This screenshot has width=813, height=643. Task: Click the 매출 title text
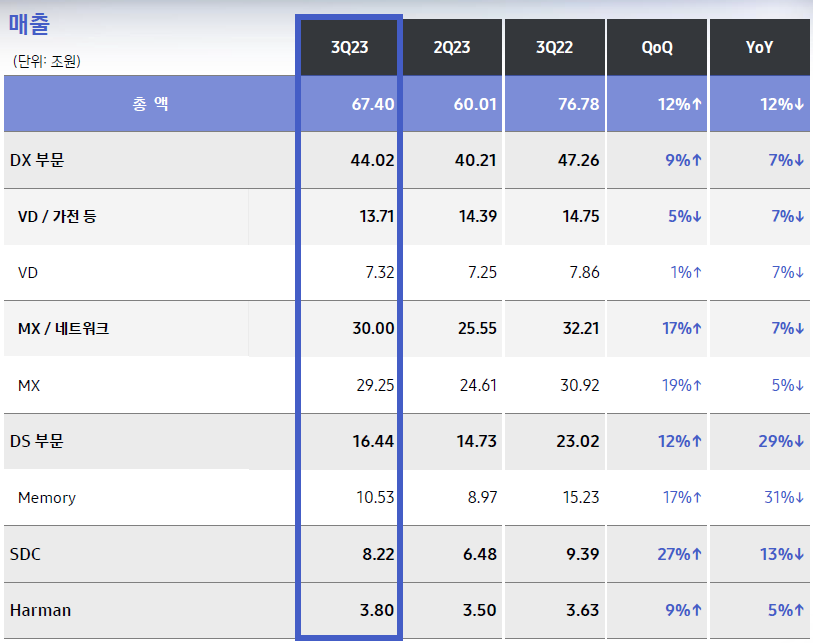point(29,24)
